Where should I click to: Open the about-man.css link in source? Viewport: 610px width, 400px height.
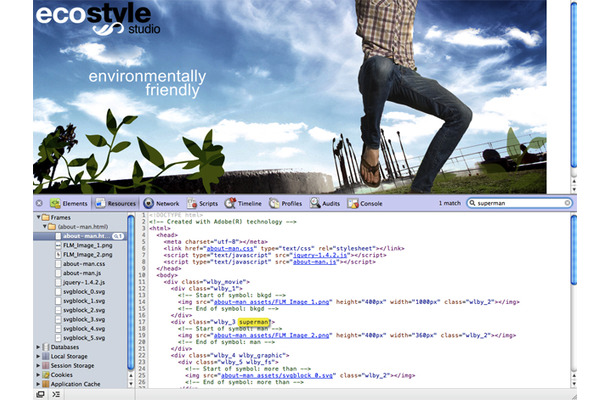click(x=230, y=248)
